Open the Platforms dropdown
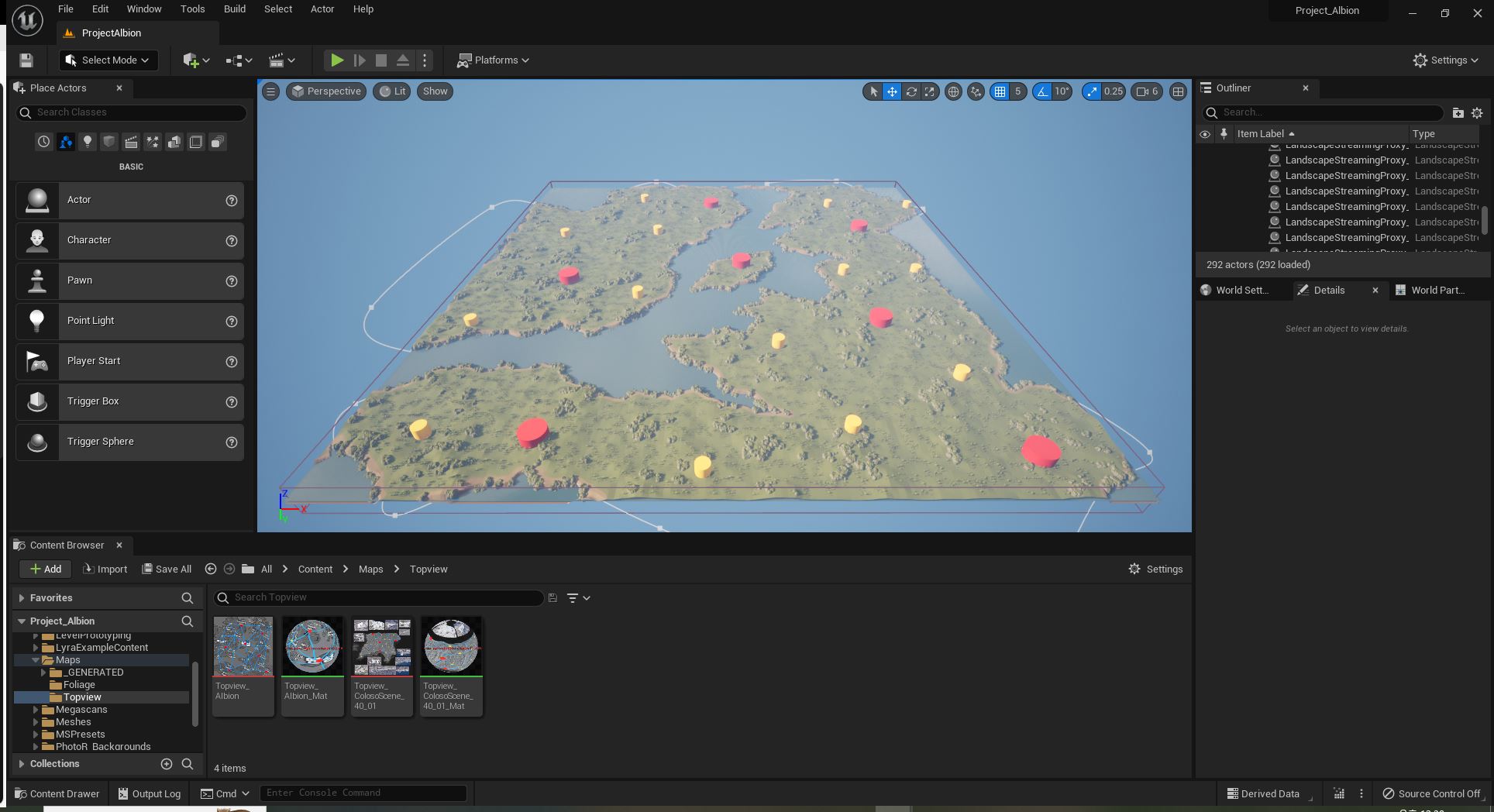The width and height of the screenshot is (1494, 812). 494,60
